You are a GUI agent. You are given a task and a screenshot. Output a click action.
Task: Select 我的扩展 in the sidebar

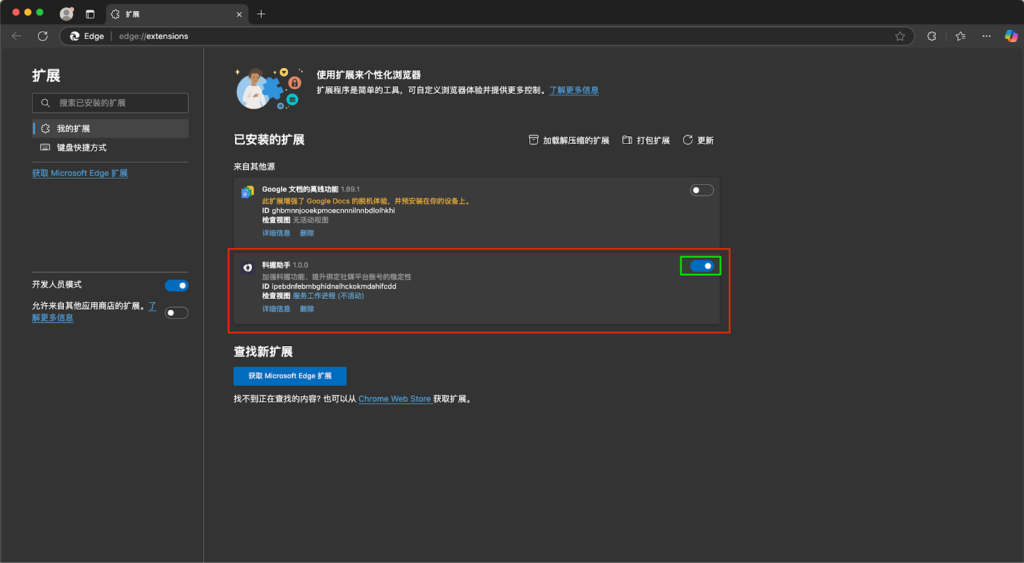click(x=73, y=129)
